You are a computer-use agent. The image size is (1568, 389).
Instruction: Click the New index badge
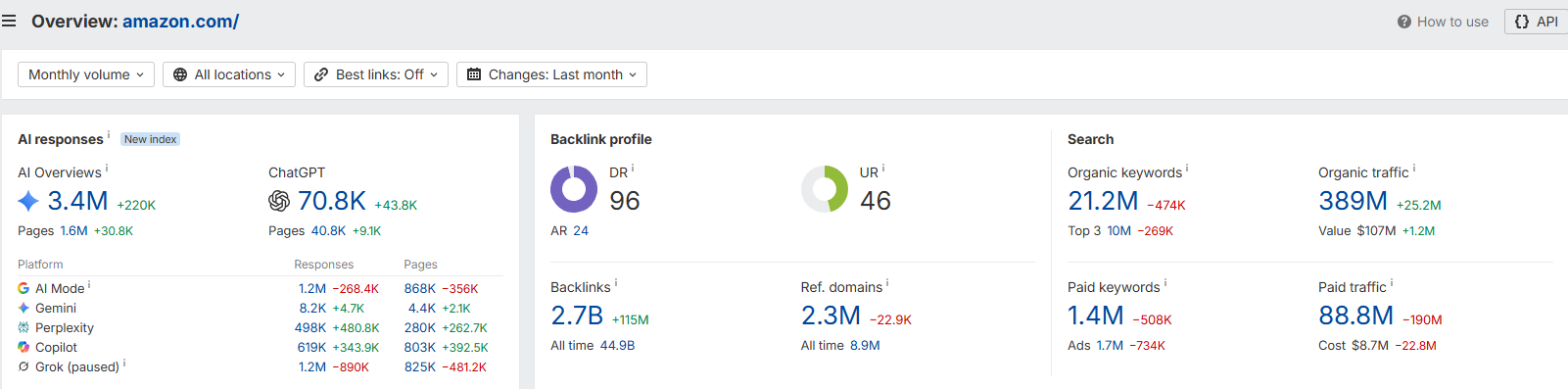coord(150,139)
